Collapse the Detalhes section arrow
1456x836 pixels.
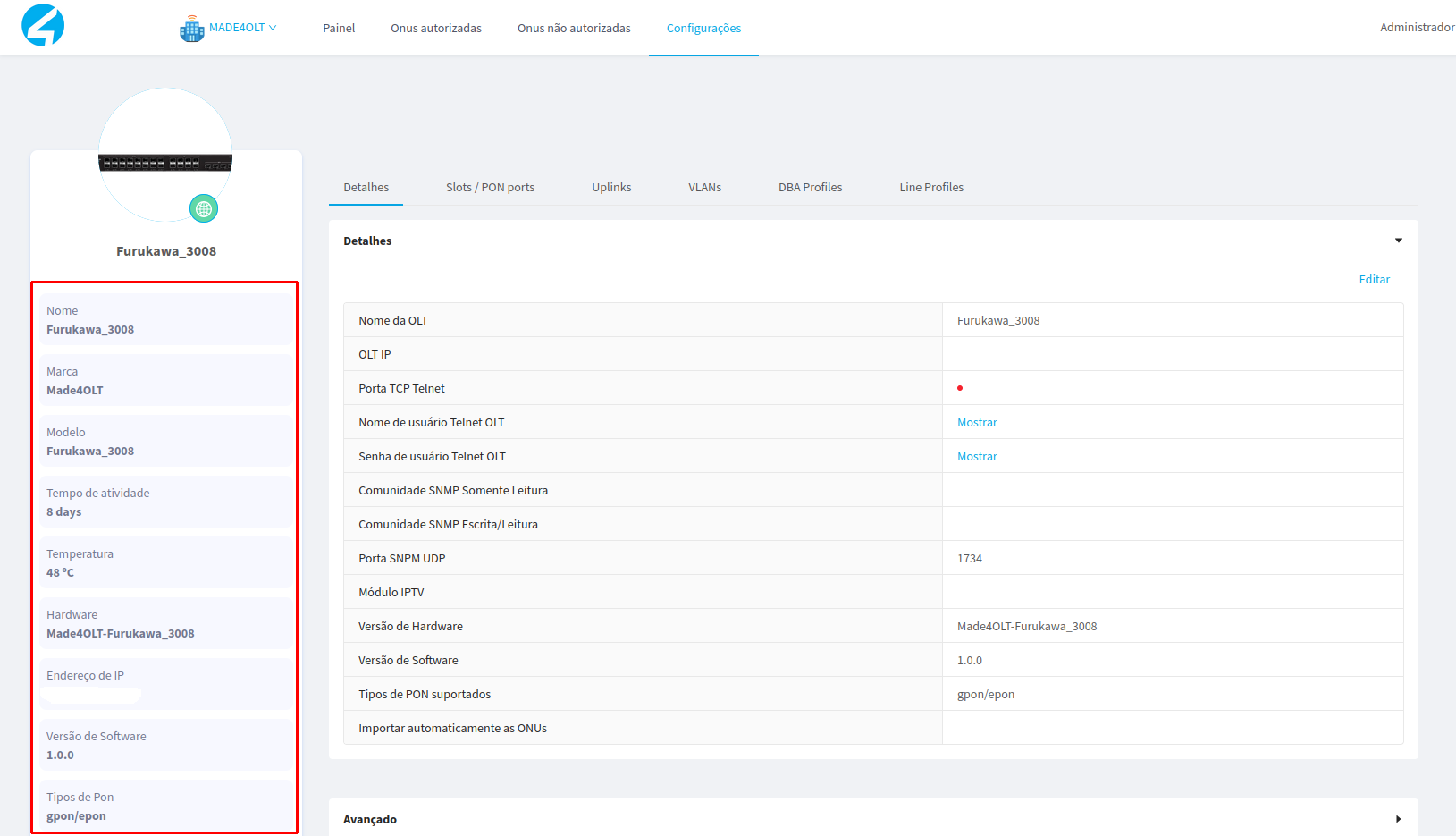coord(1398,241)
